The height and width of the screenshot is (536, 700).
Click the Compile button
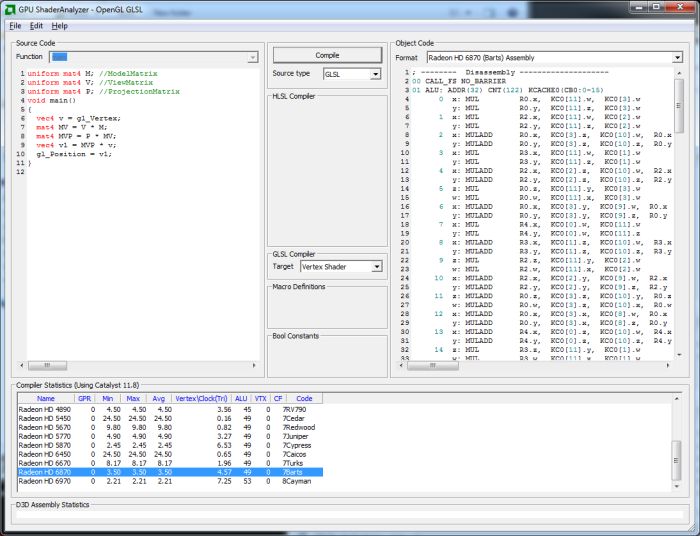pyautogui.click(x=327, y=55)
